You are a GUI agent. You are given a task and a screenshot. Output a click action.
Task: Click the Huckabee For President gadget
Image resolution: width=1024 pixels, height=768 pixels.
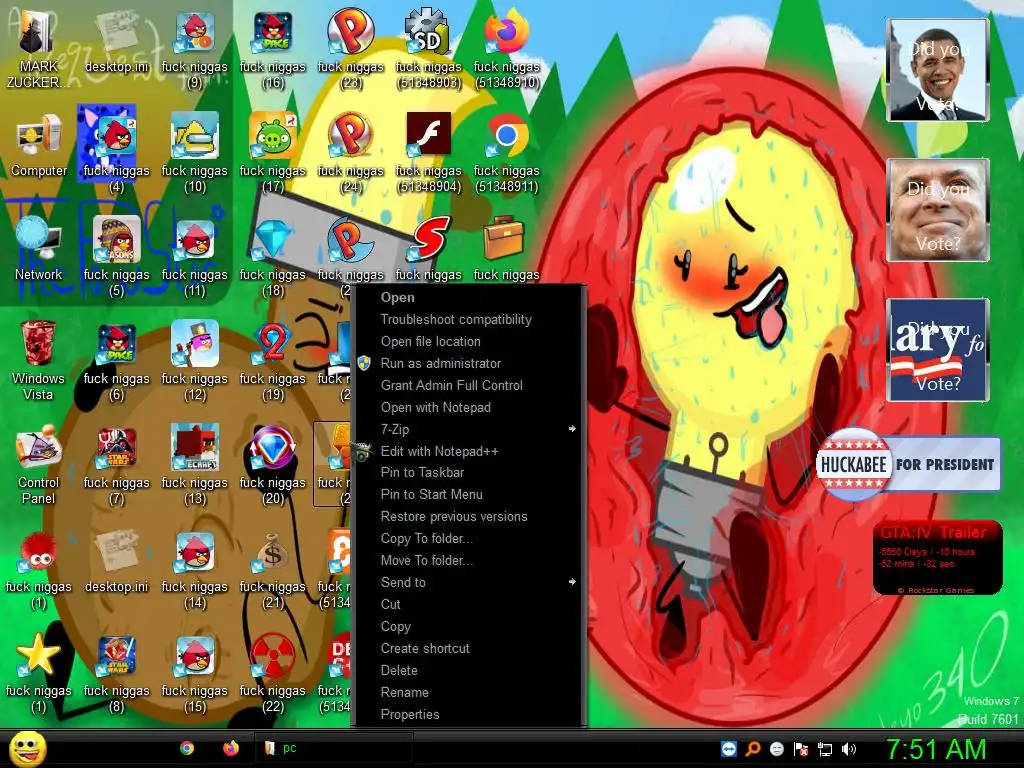[x=908, y=464]
